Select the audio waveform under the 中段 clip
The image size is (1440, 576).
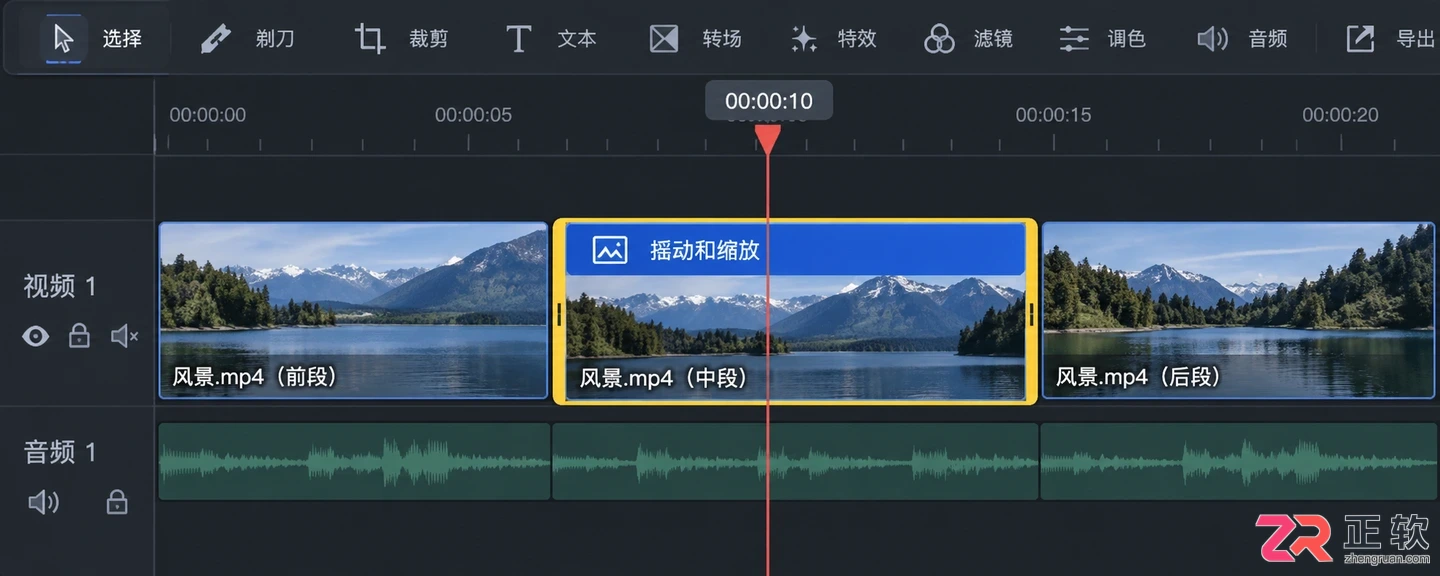coord(796,461)
